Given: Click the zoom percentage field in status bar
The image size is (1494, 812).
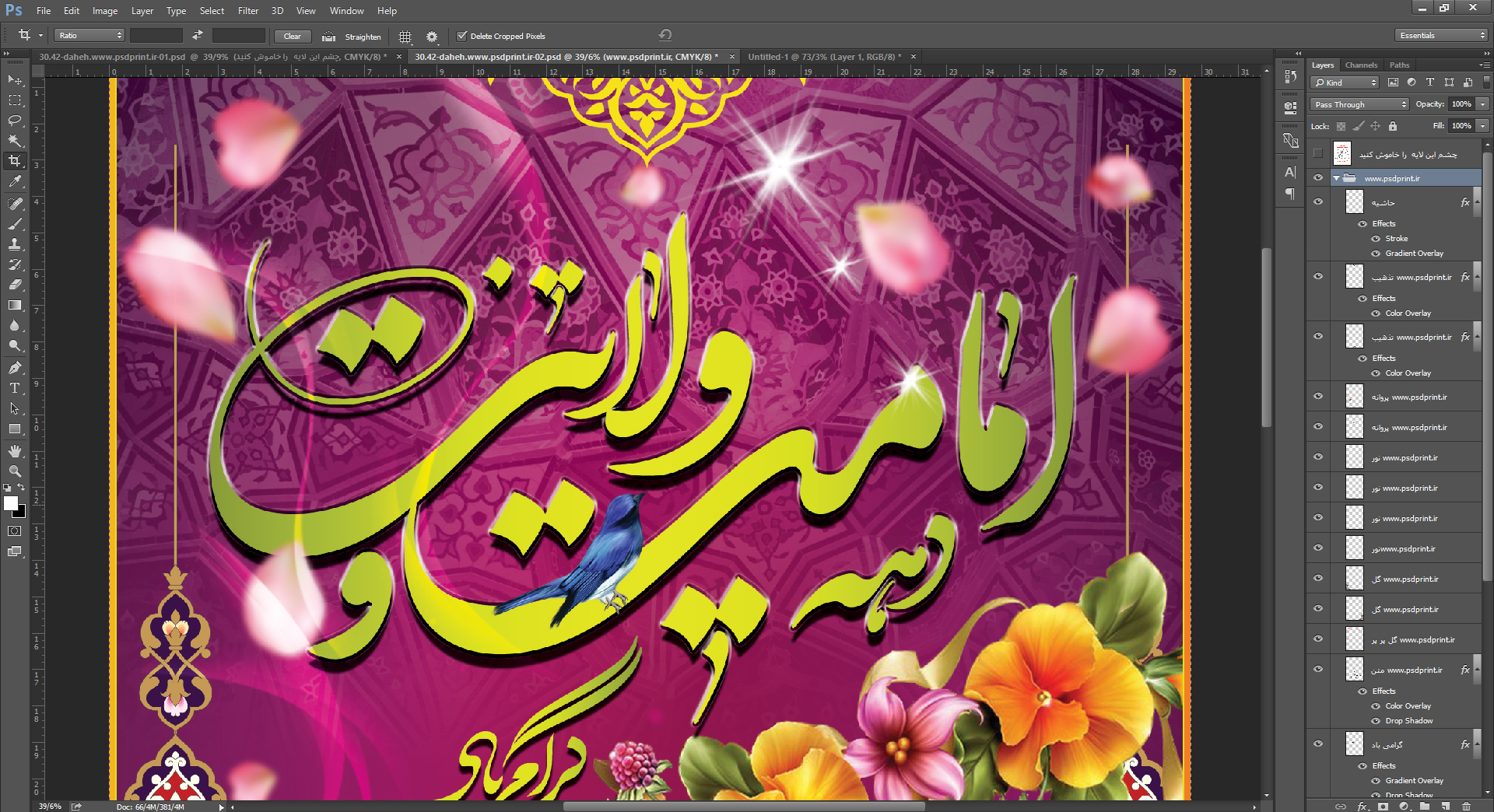Looking at the screenshot, I should [x=50, y=807].
